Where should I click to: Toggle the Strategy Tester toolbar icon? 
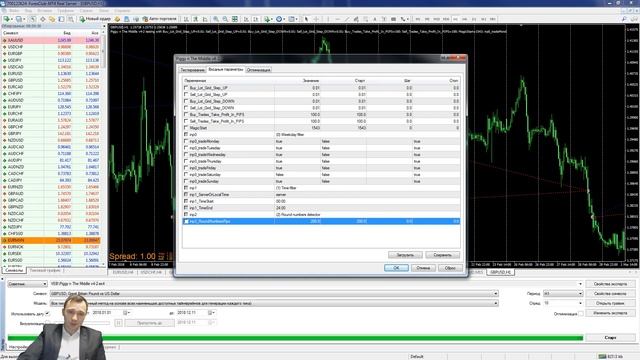pos(71,19)
